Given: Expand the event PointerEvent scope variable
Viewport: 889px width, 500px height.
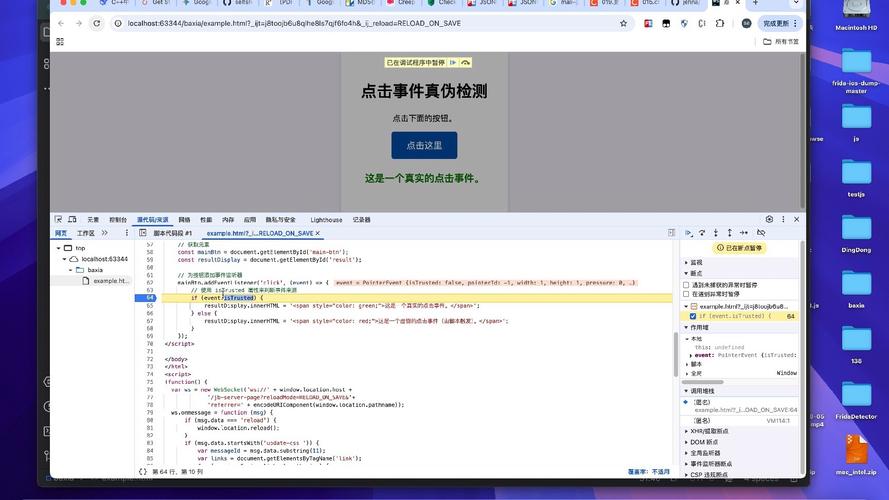Looking at the screenshot, I should click(691, 355).
